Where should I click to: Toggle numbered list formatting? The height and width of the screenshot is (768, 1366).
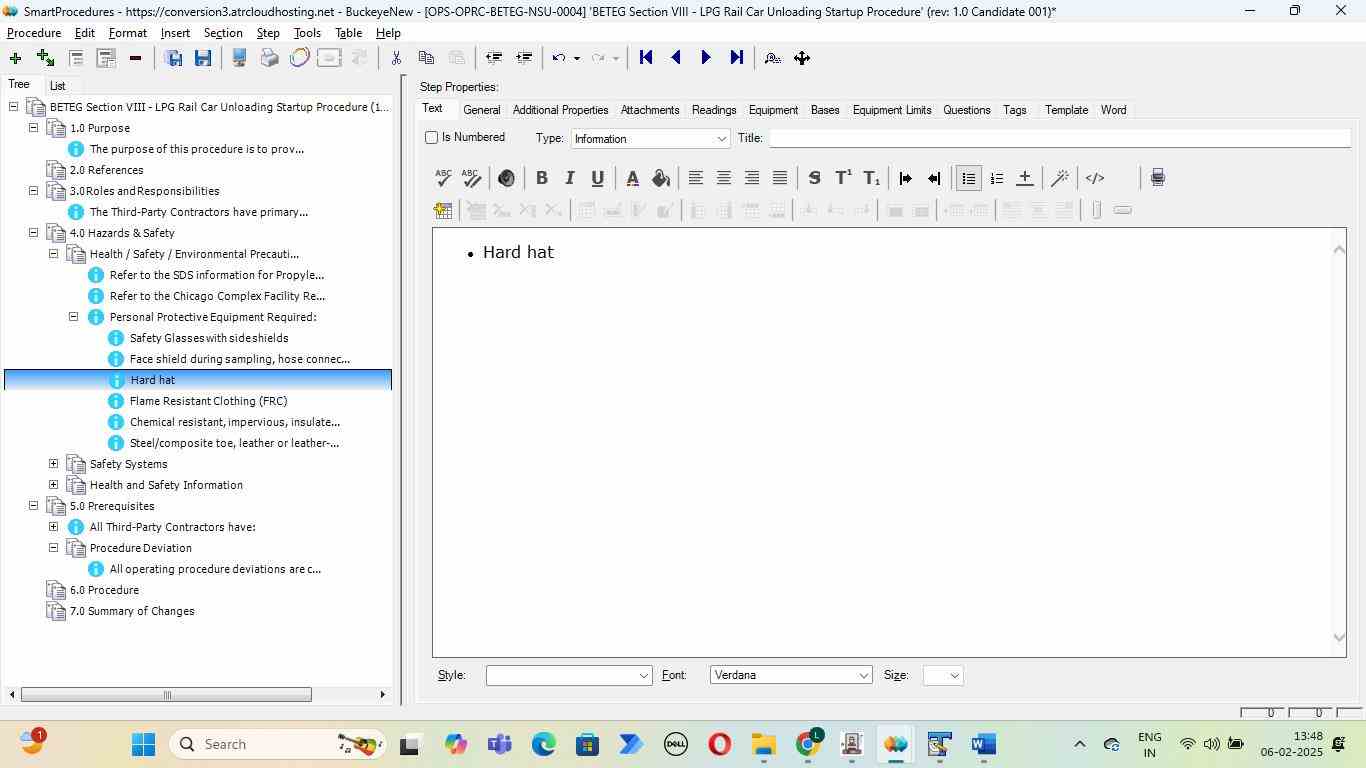tap(996, 178)
